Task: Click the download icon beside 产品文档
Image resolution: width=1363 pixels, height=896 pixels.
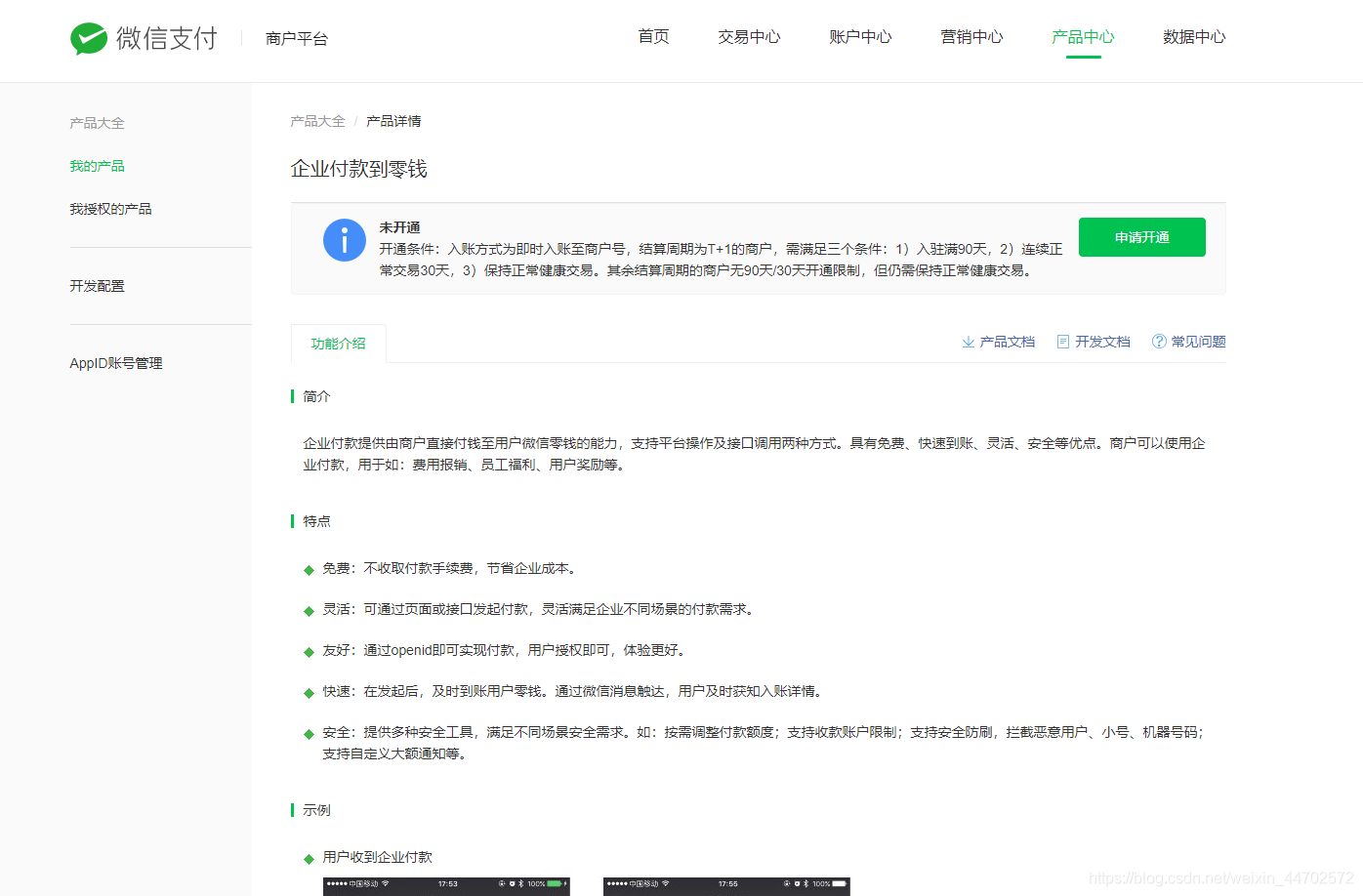Action: coord(969,342)
